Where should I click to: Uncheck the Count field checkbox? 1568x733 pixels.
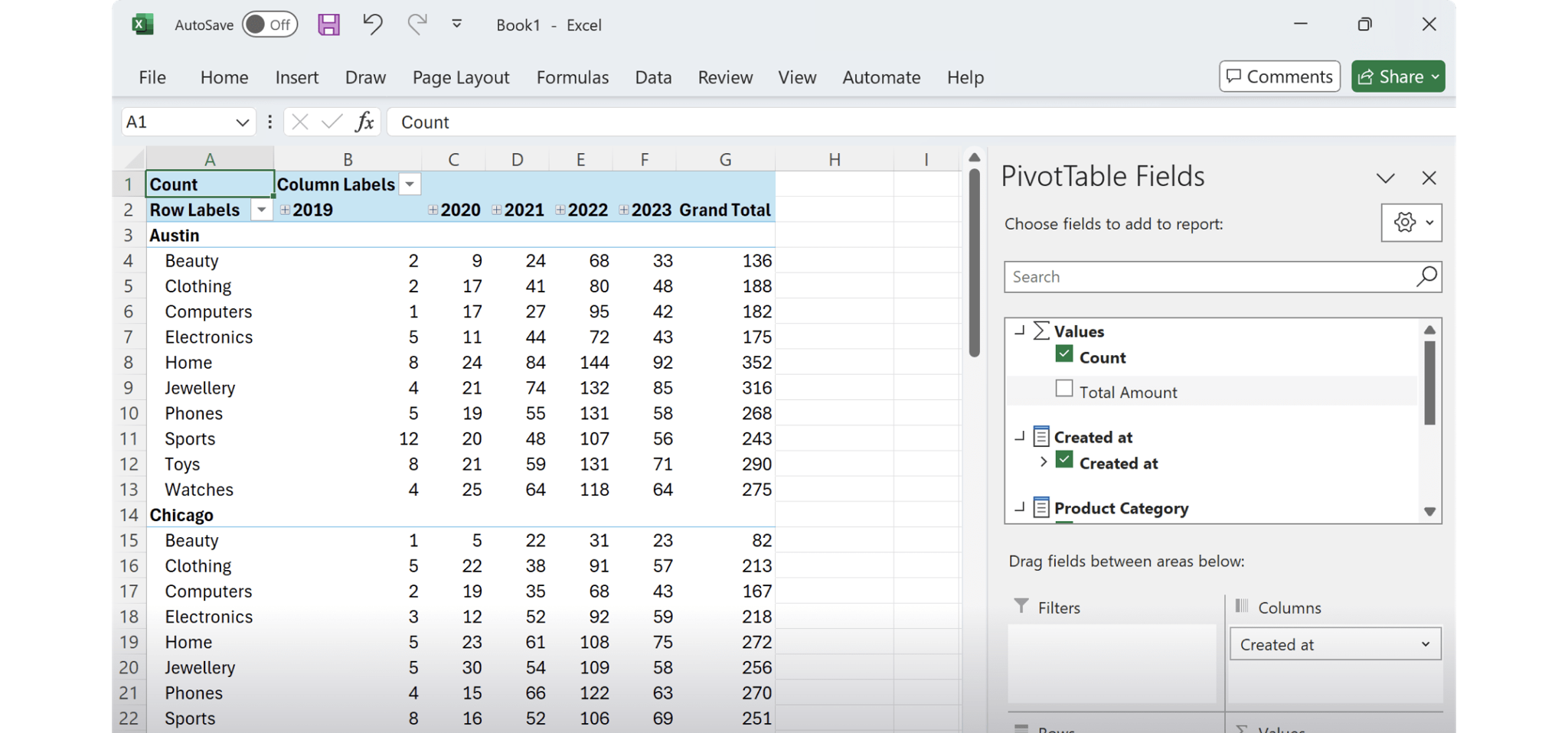[1064, 354]
